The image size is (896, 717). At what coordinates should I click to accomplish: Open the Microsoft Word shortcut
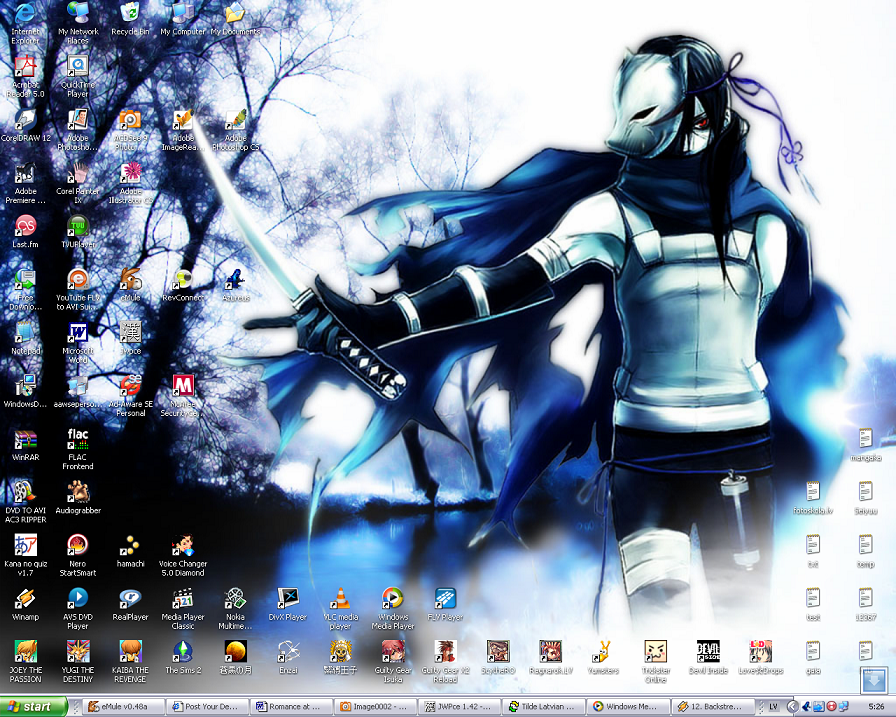[78, 333]
